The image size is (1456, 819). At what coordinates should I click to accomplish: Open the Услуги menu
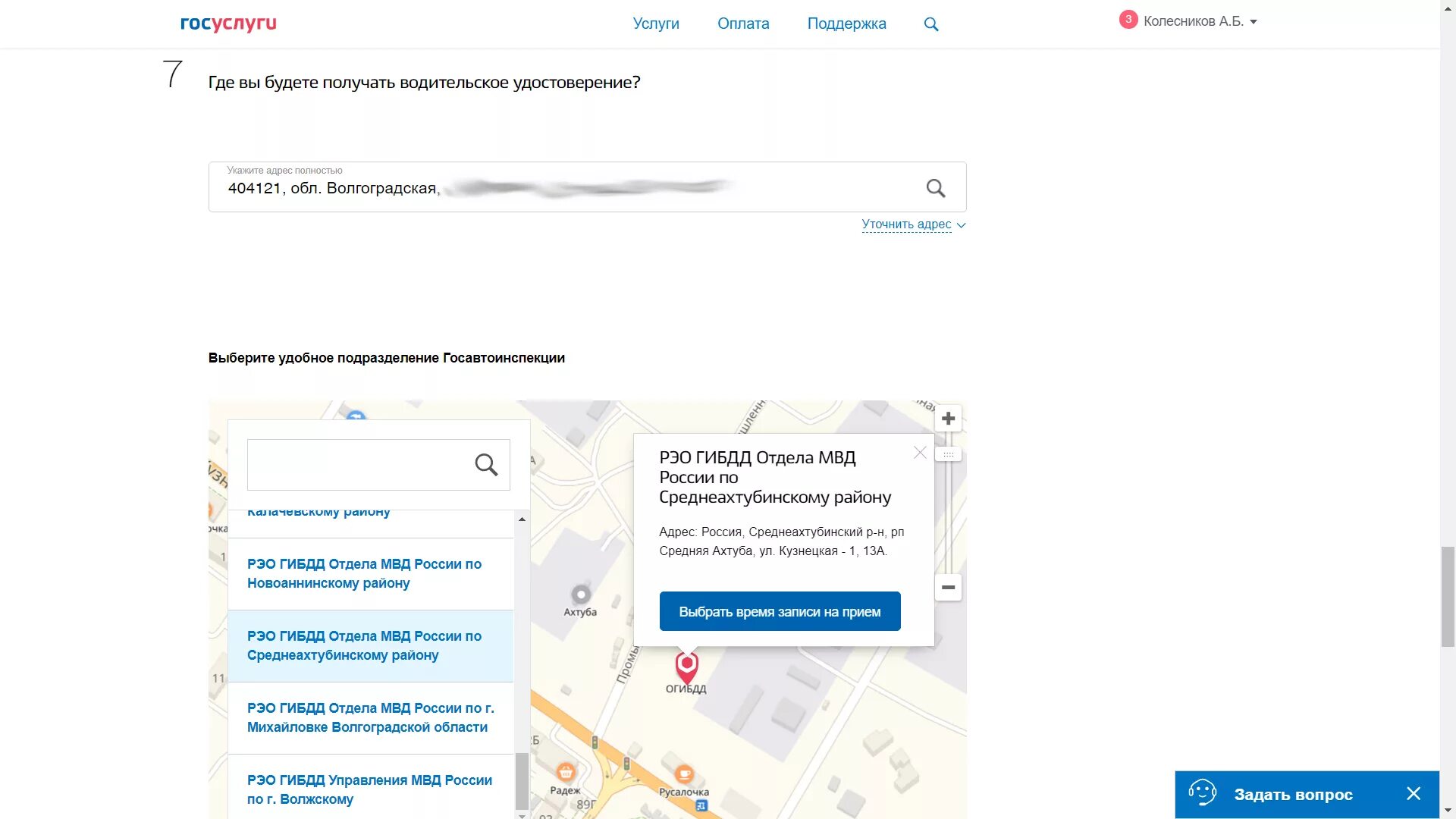tap(656, 24)
